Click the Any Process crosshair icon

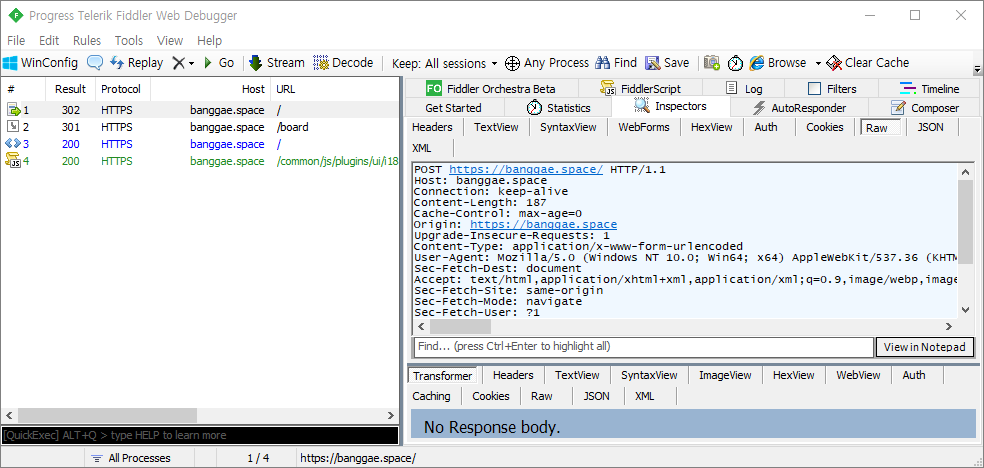512,63
